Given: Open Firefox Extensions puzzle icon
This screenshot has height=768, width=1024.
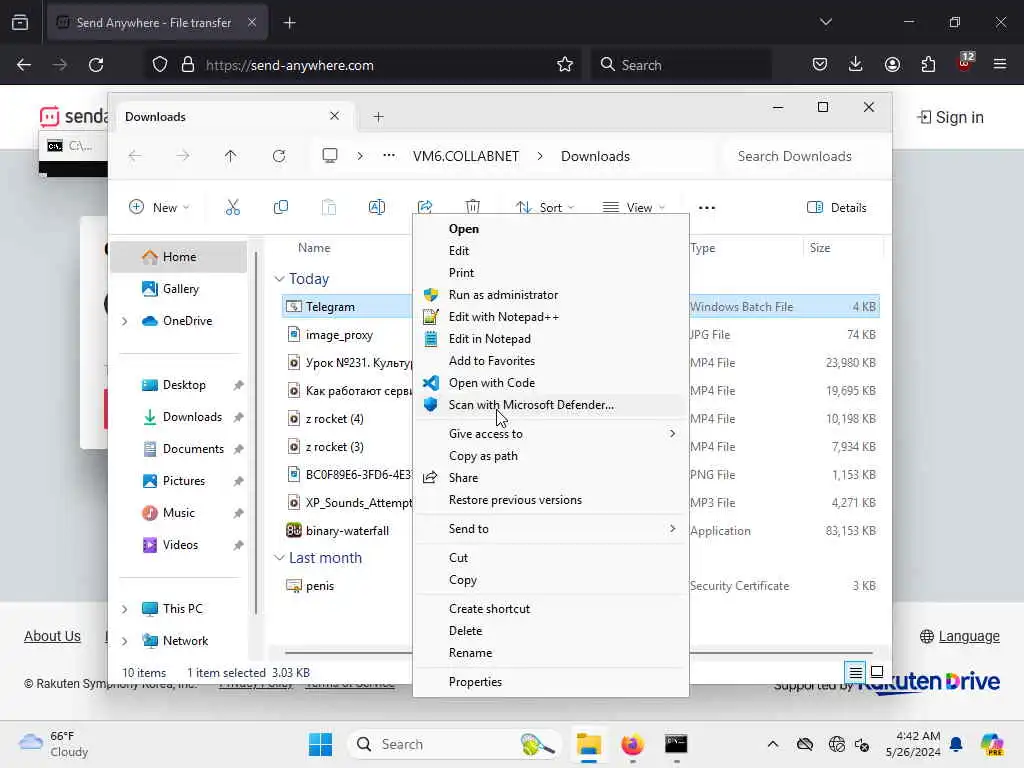Looking at the screenshot, I should pyautogui.click(x=928, y=64).
